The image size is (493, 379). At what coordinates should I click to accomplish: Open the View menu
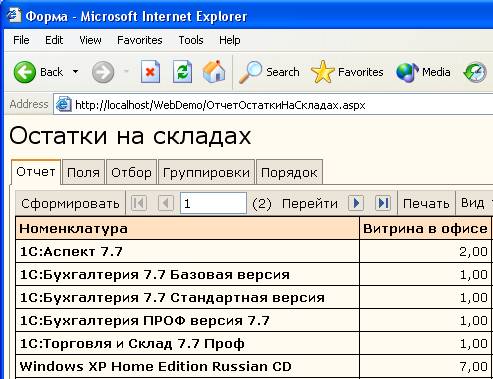[x=90, y=40]
